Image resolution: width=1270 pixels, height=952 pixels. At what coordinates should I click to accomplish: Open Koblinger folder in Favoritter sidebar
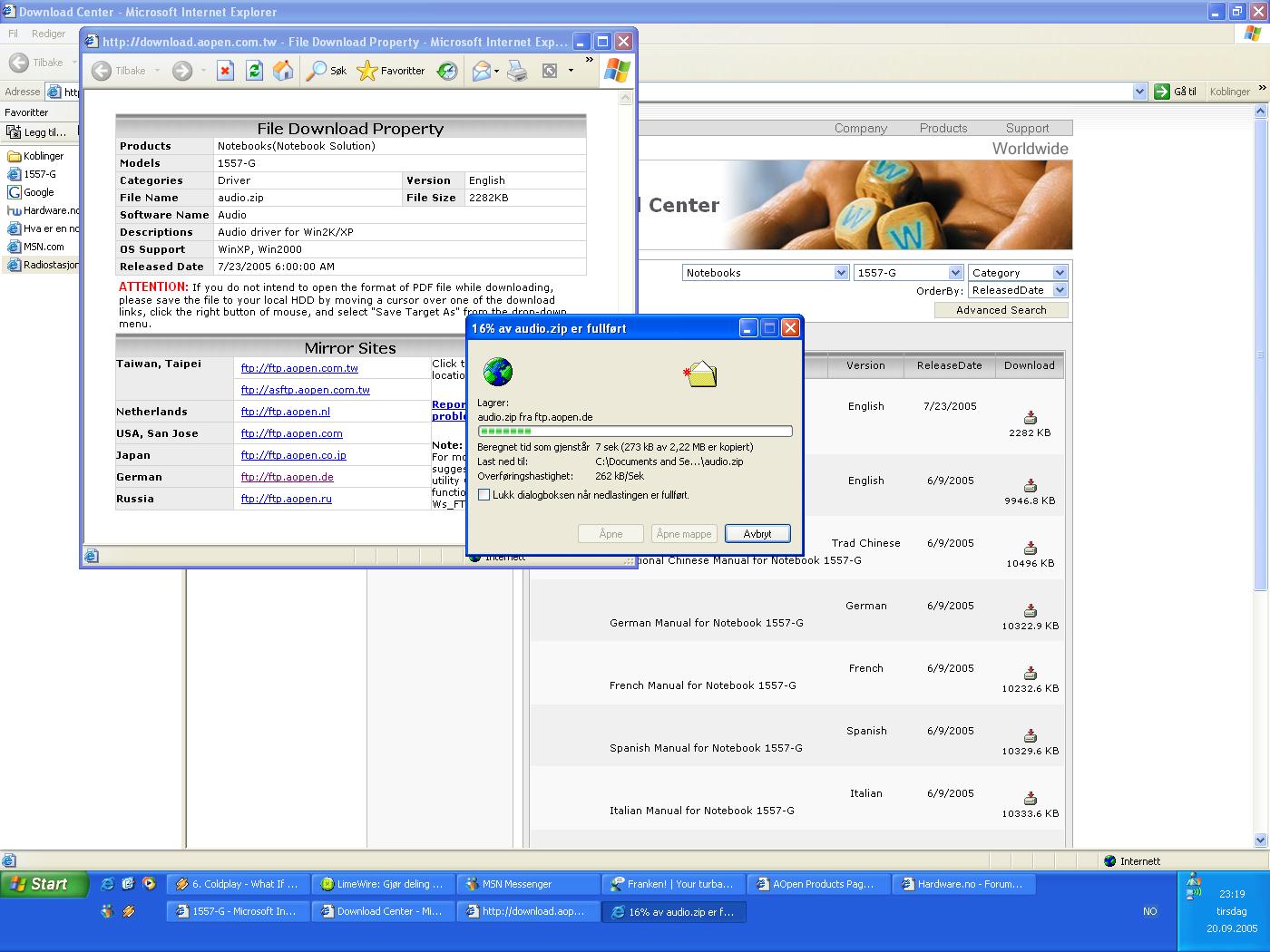[35, 156]
